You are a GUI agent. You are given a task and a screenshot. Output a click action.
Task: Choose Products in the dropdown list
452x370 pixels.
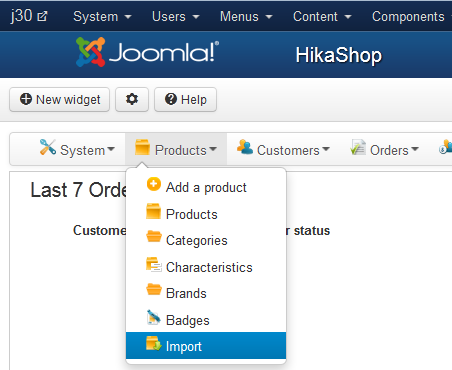pyautogui.click(x=206, y=214)
